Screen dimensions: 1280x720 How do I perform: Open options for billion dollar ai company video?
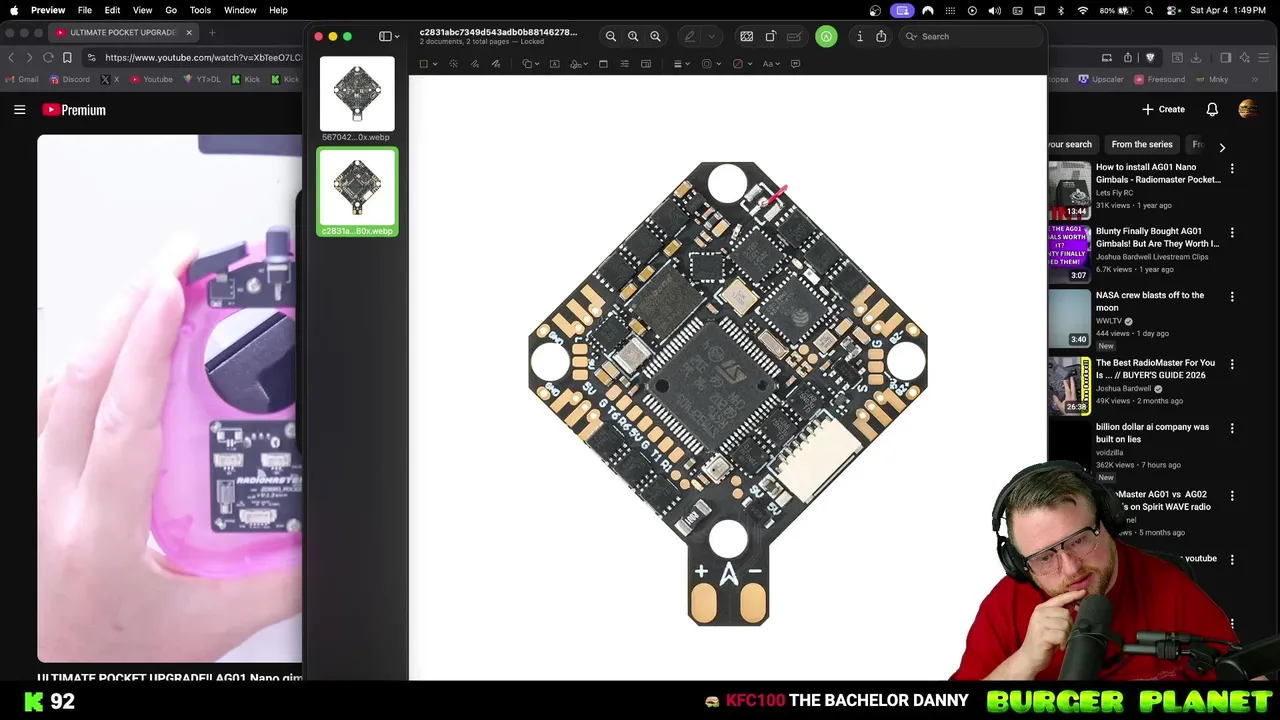click(1232, 428)
